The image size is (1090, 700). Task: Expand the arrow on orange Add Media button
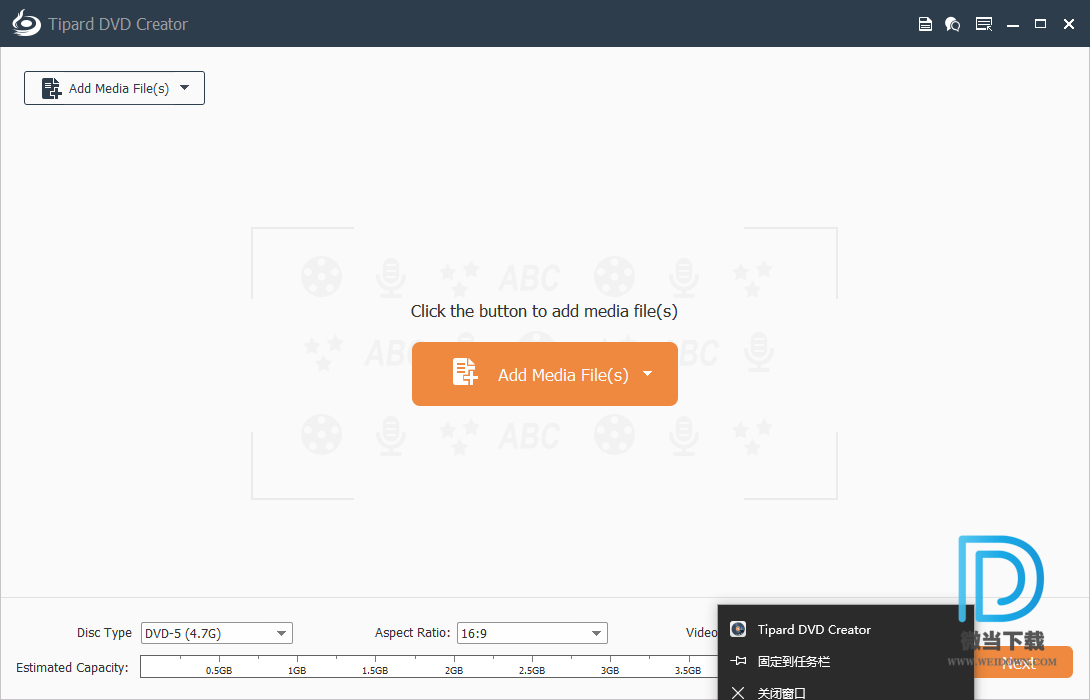pos(647,374)
